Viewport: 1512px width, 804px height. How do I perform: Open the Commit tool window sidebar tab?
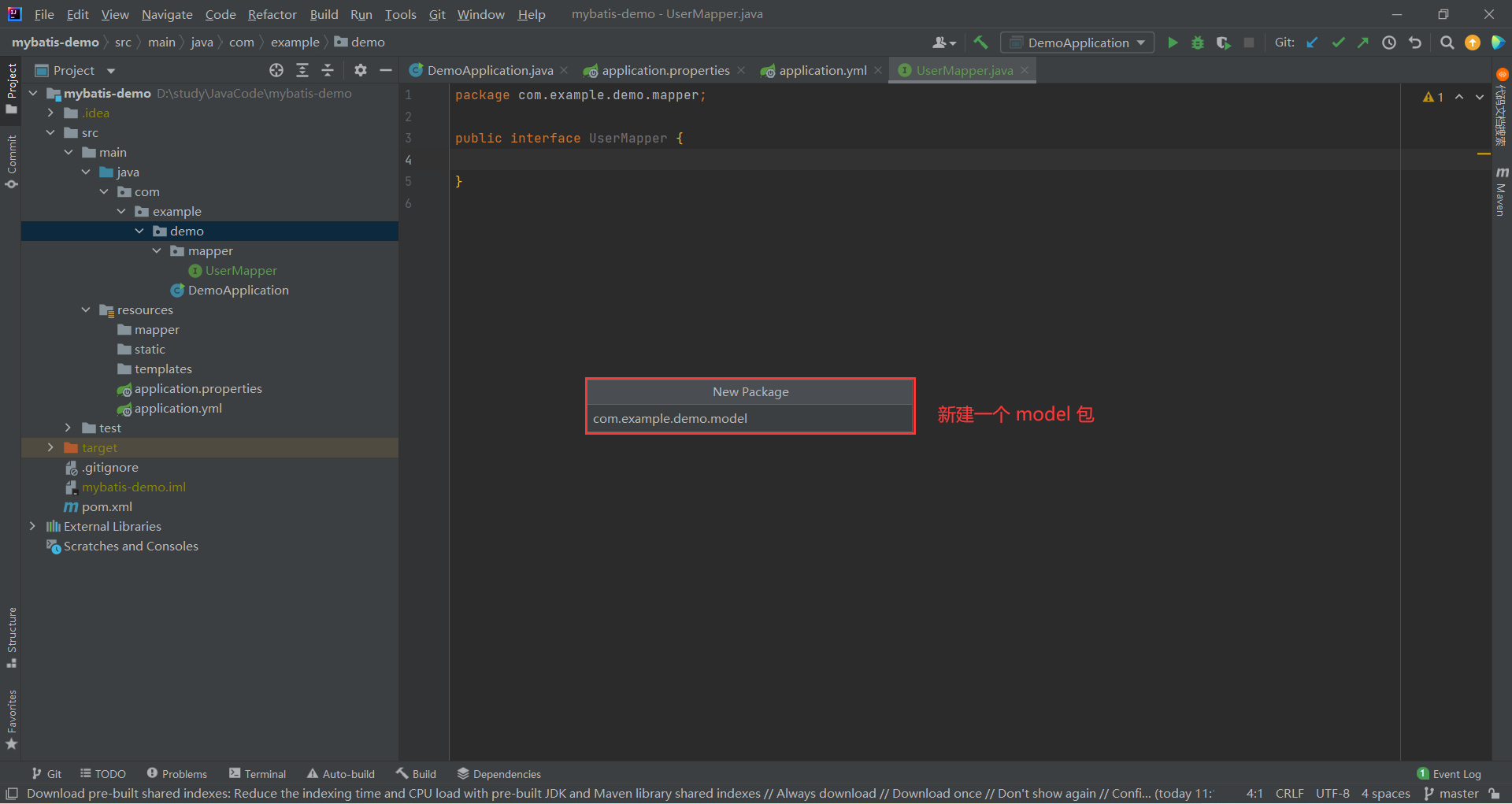(11, 161)
